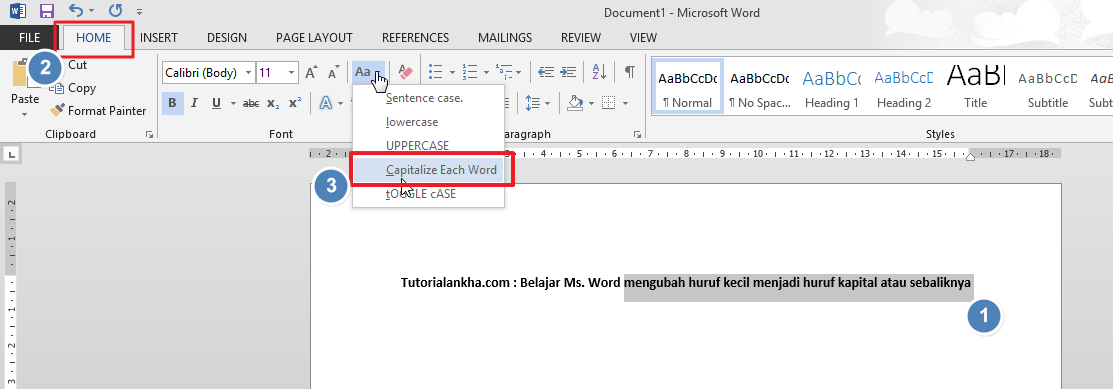Click Format Painter
This screenshot has width=1113, height=389.
coord(97,111)
